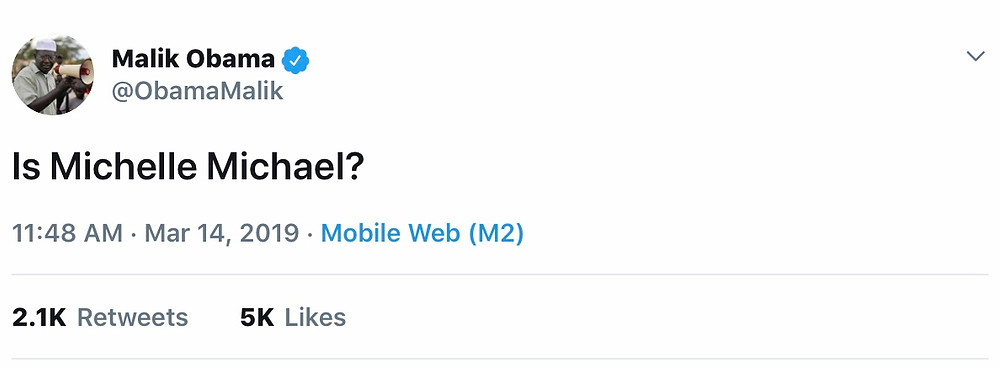
Task: Click the word "Obama" in the display name
Action: point(230,59)
